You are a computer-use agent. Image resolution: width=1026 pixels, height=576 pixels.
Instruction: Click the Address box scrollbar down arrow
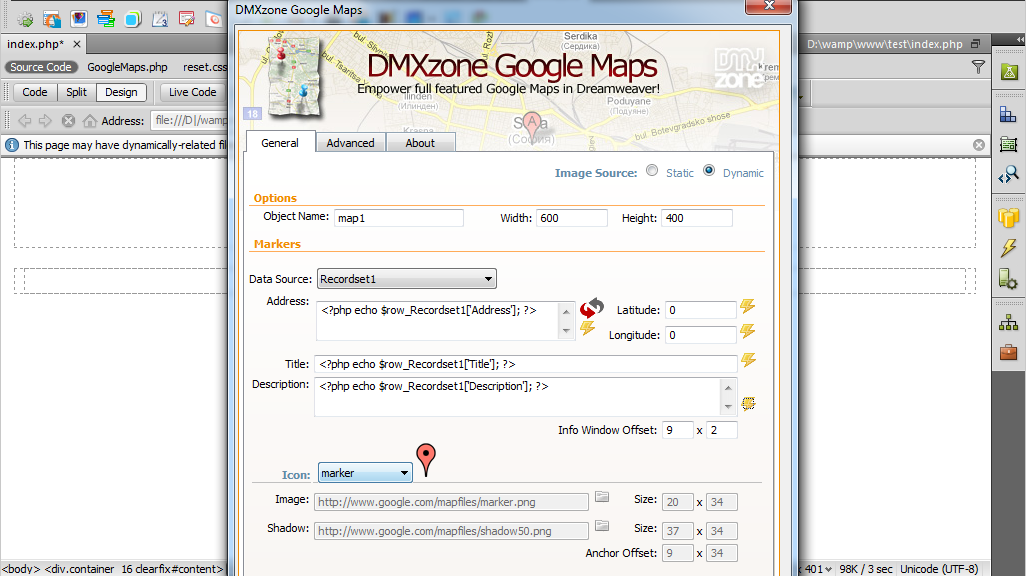[567, 331]
